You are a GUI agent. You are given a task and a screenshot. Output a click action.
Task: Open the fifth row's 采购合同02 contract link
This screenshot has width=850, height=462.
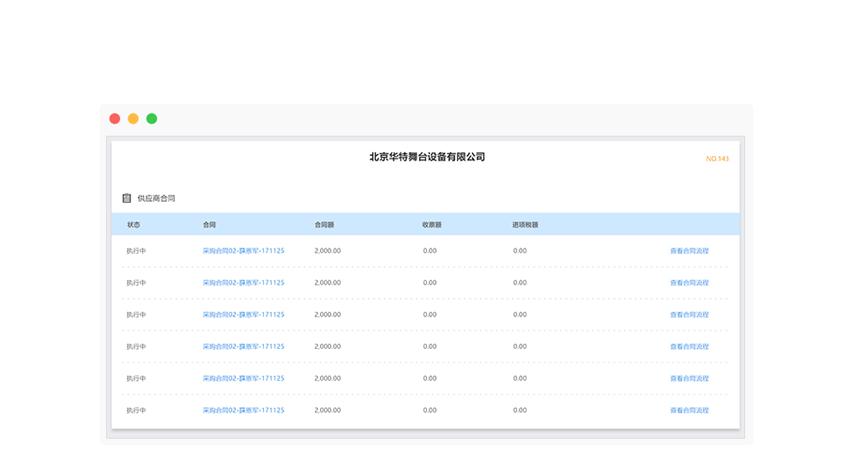[x=243, y=379]
